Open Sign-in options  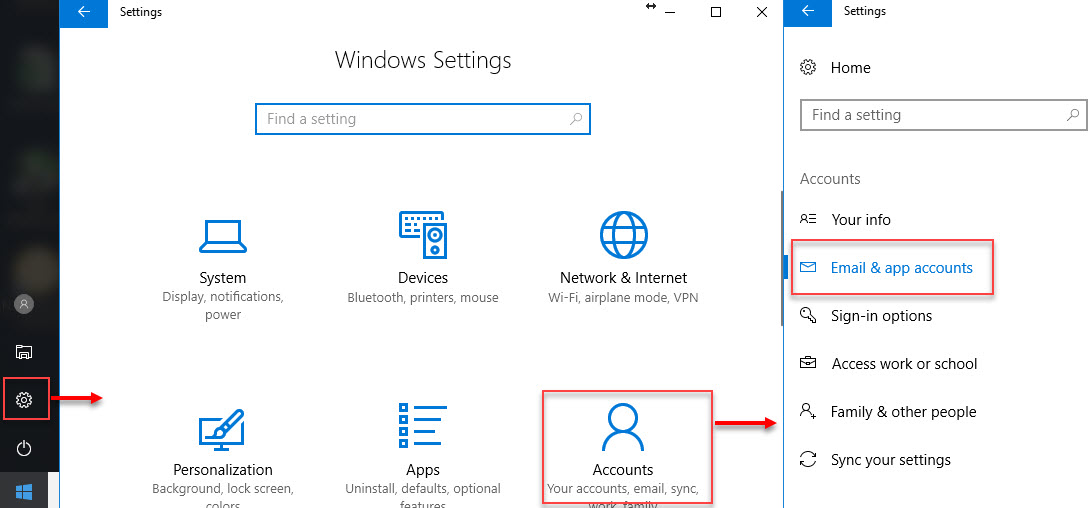click(881, 316)
